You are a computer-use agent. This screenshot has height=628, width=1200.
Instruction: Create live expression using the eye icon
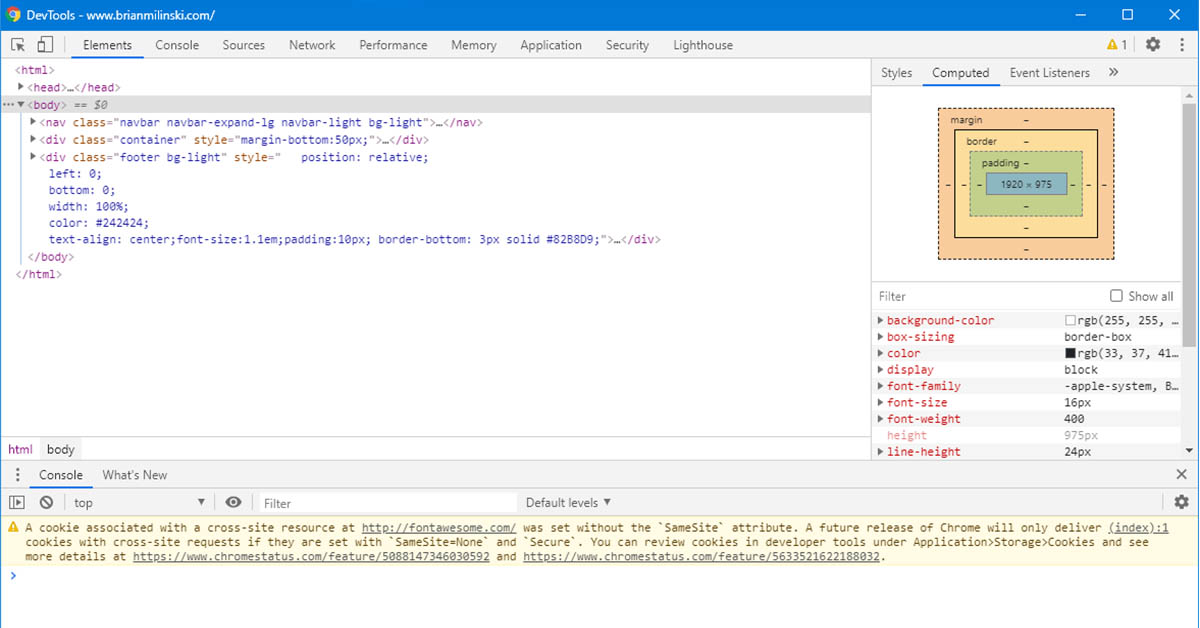[x=233, y=503]
